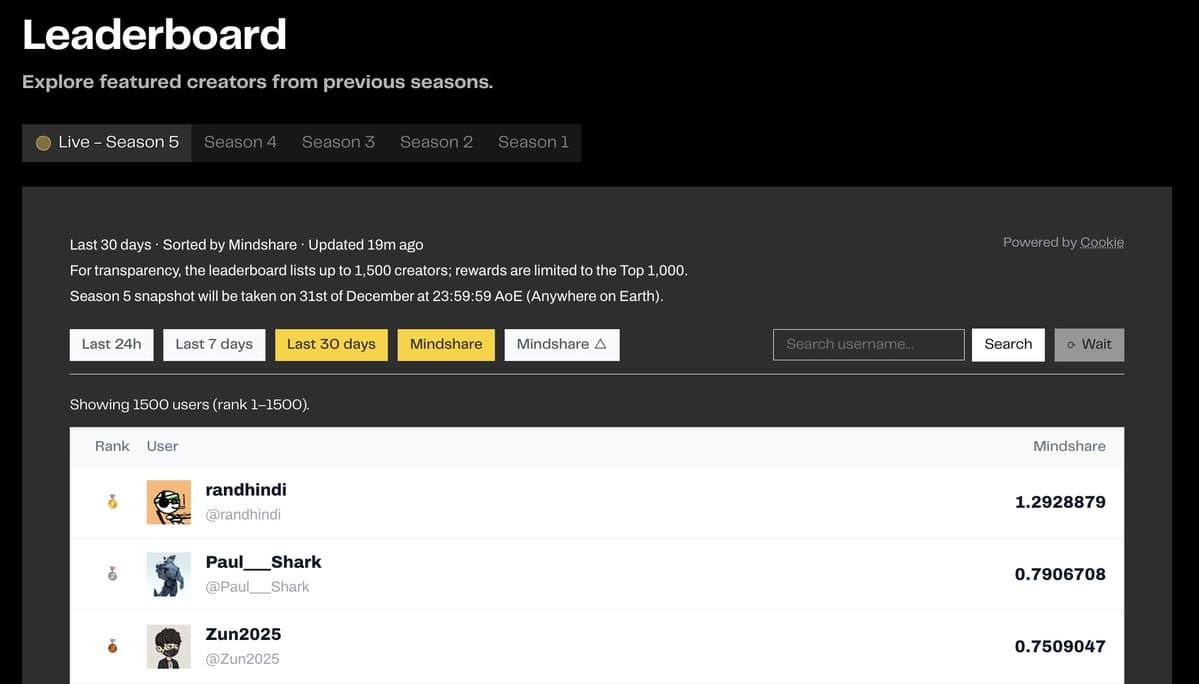Sort by the Mindshare column header
1199x684 pixels.
[x=1069, y=446]
